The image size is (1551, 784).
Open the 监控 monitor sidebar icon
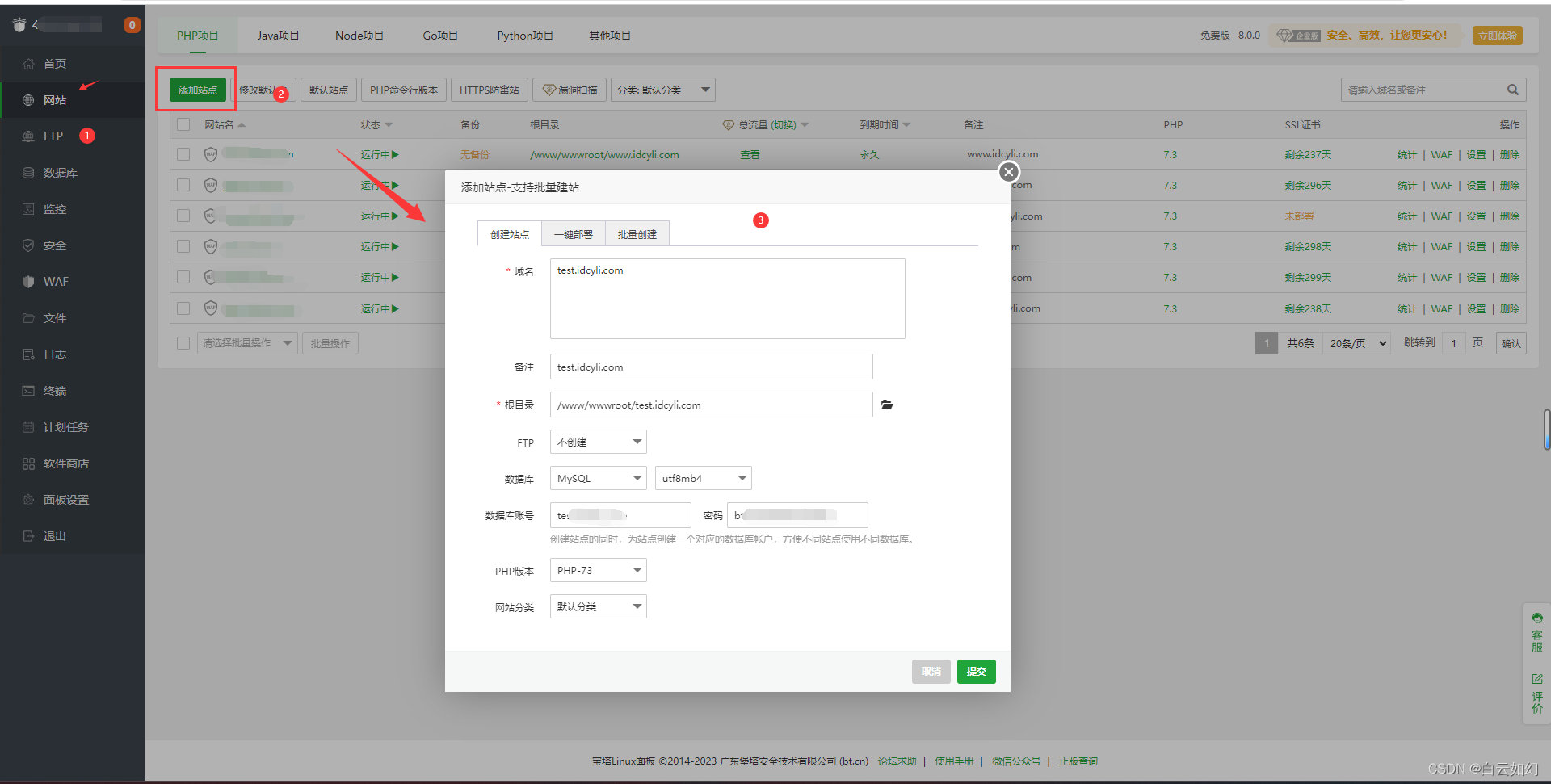(x=28, y=209)
